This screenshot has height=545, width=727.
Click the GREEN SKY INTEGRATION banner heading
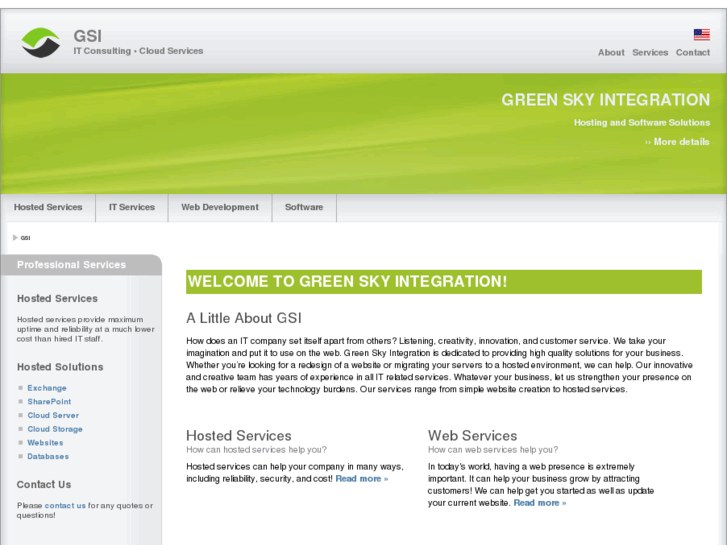(606, 100)
